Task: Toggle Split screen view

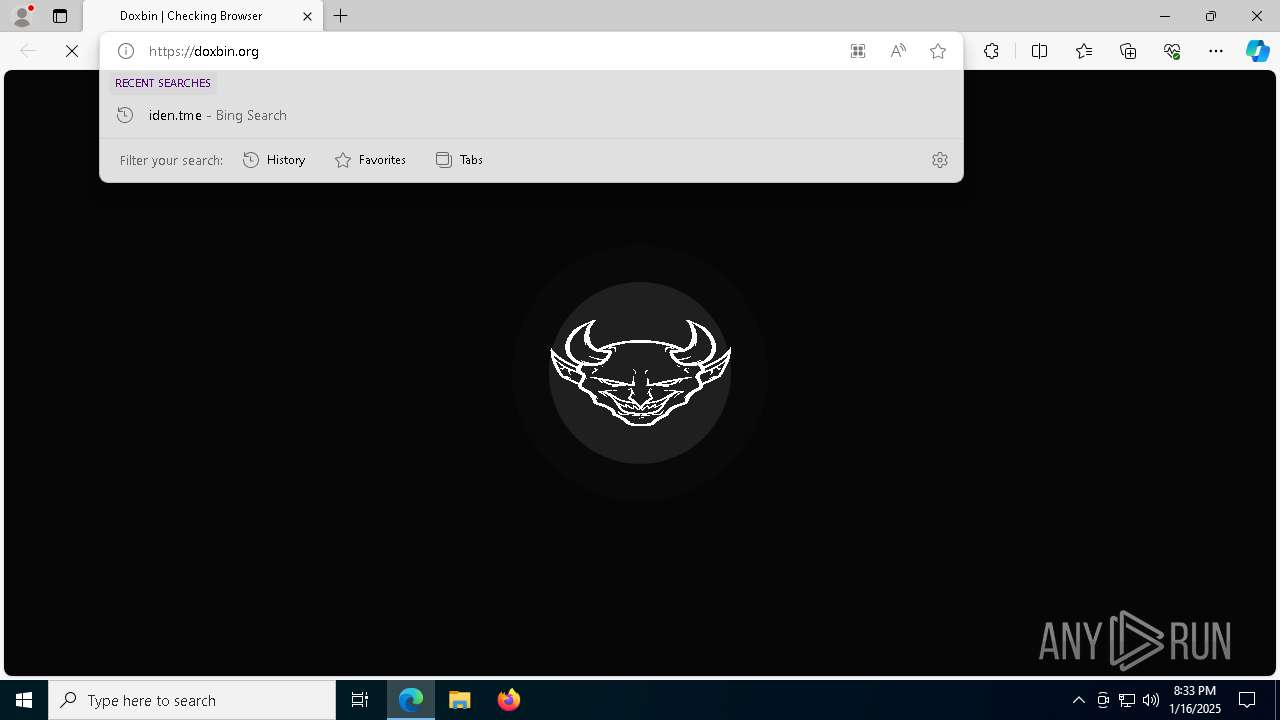Action: point(1039,51)
